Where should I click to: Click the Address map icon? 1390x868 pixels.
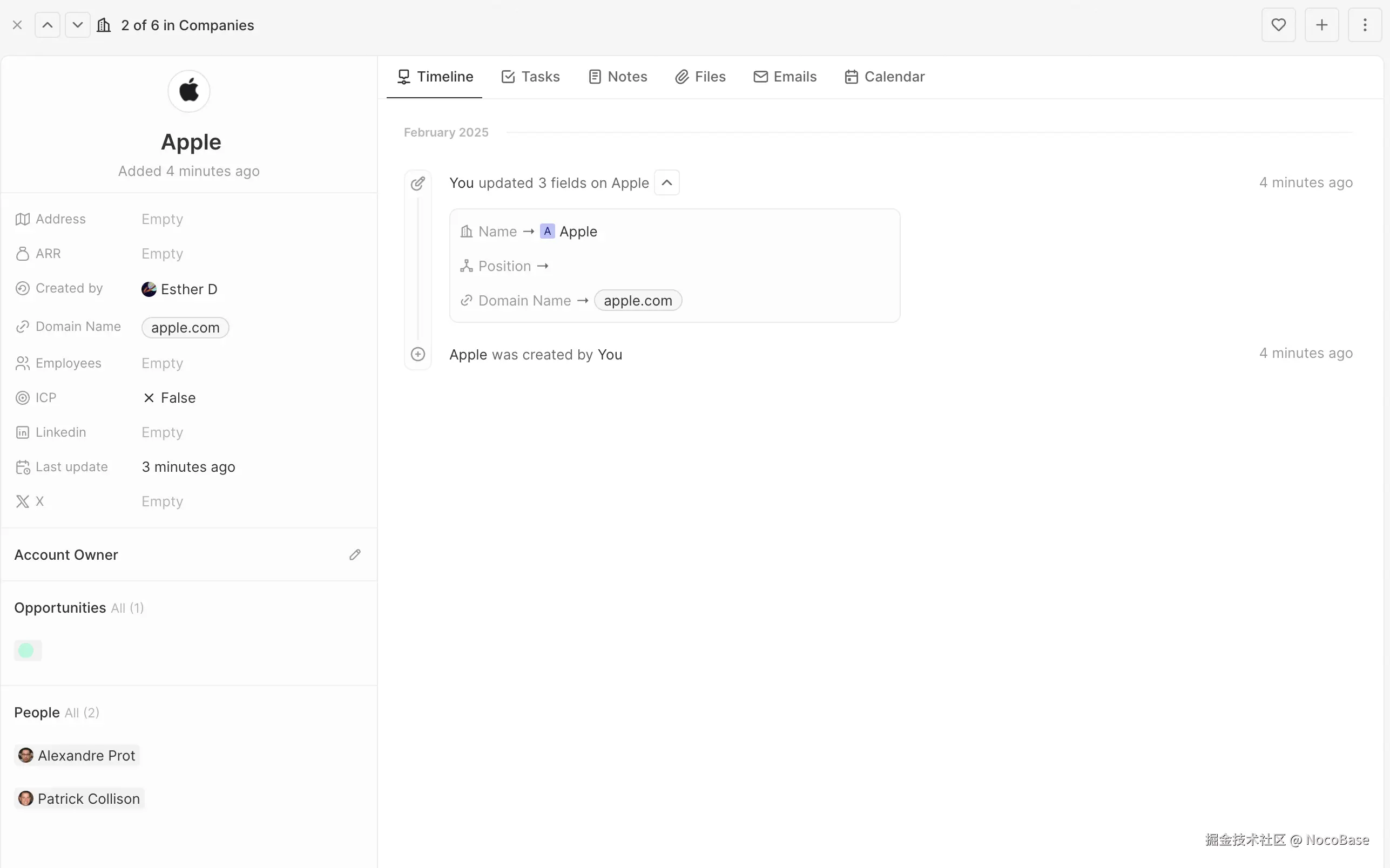(22, 219)
